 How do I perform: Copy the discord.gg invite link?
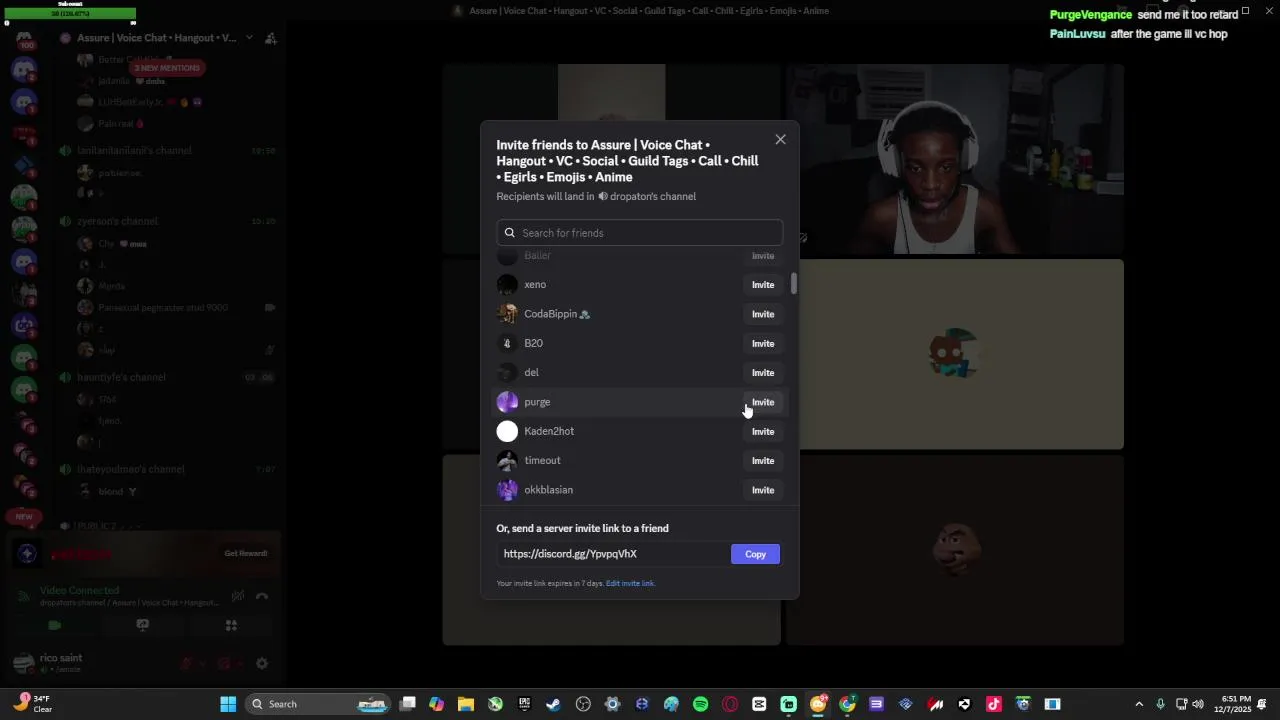pos(755,554)
